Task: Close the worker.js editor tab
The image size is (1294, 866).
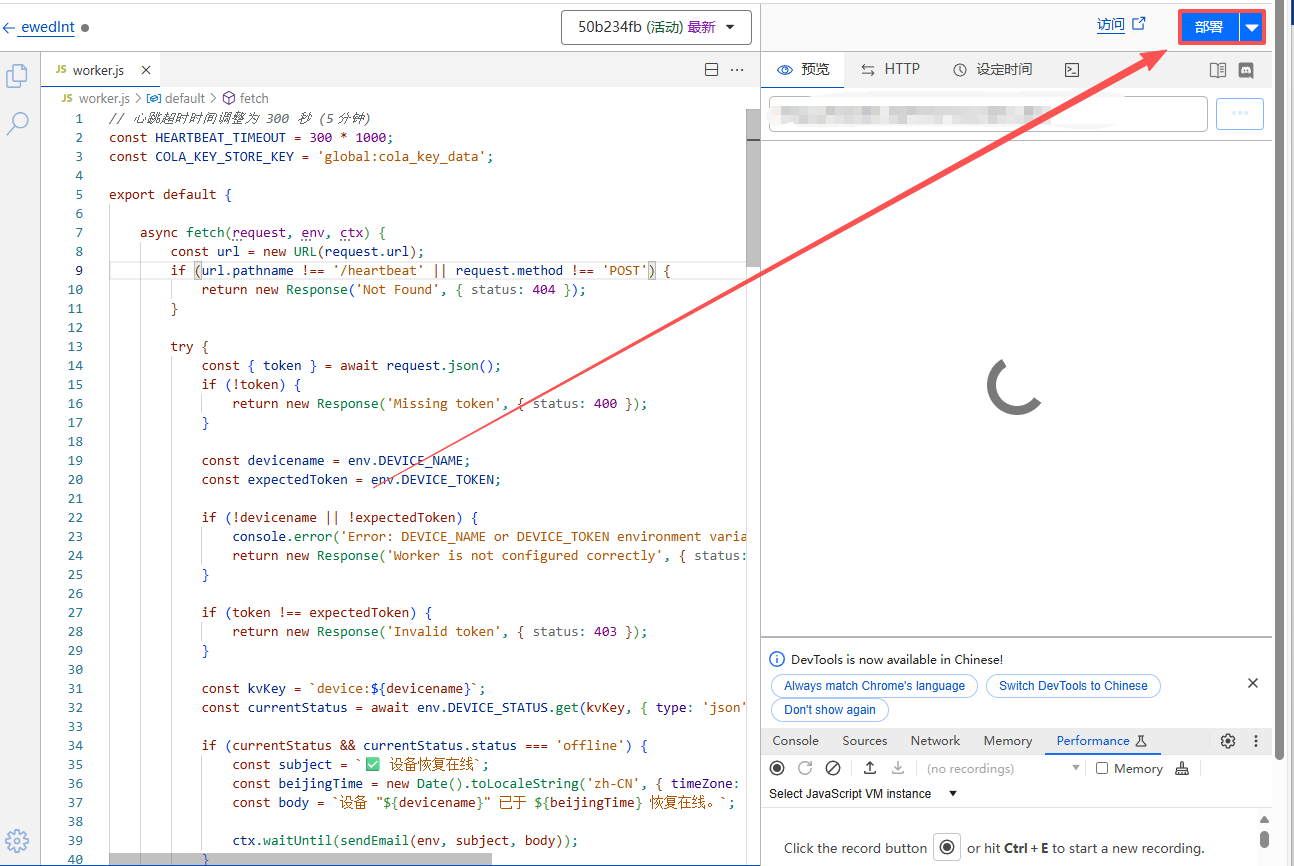Action: coord(146,70)
